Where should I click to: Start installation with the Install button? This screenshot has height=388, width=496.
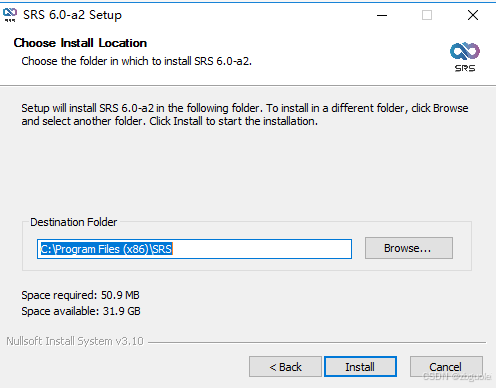pos(360,367)
